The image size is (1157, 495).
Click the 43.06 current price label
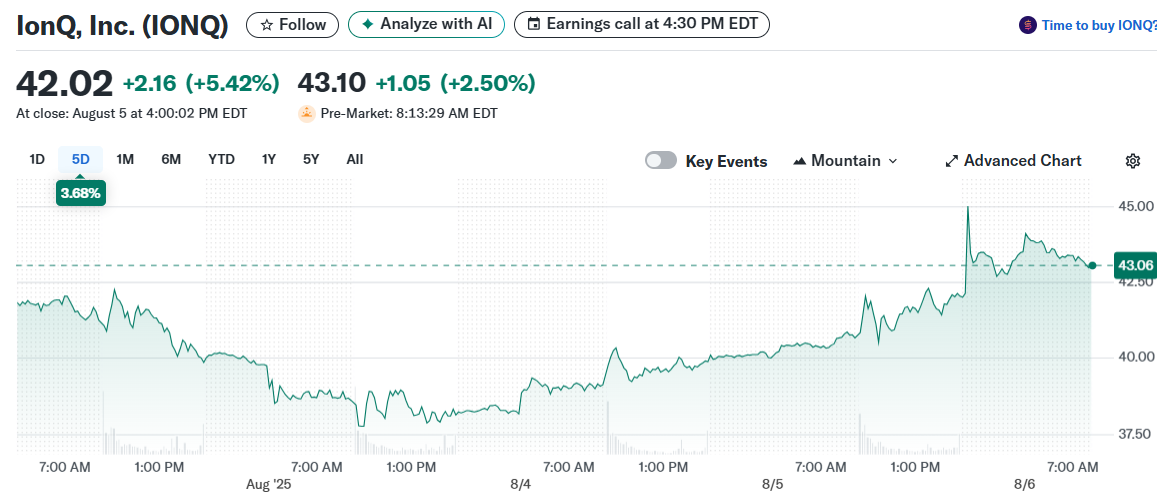pos(1135,265)
